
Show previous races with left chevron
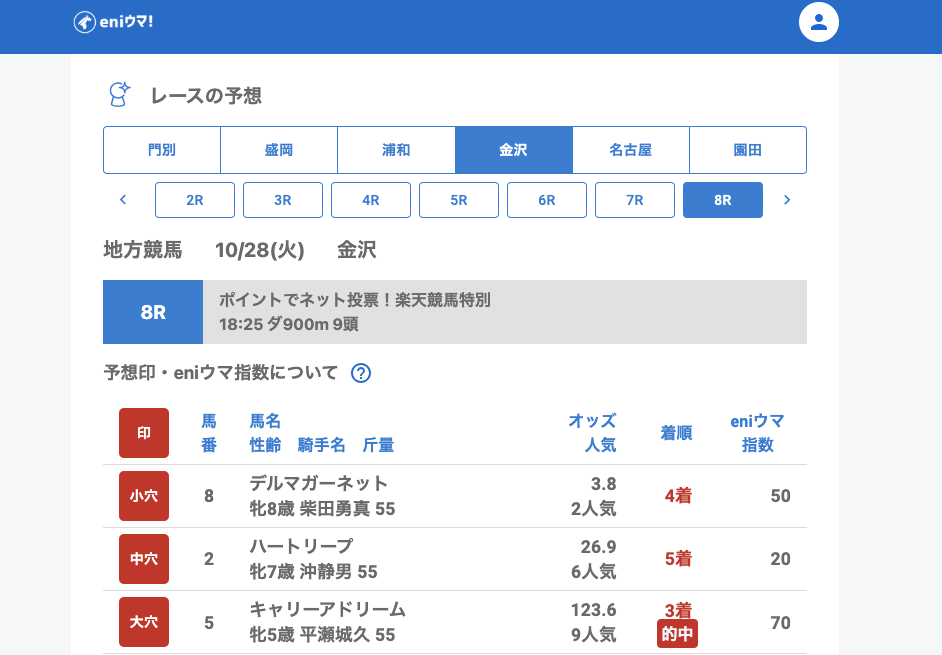pyautogui.click(x=123, y=200)
